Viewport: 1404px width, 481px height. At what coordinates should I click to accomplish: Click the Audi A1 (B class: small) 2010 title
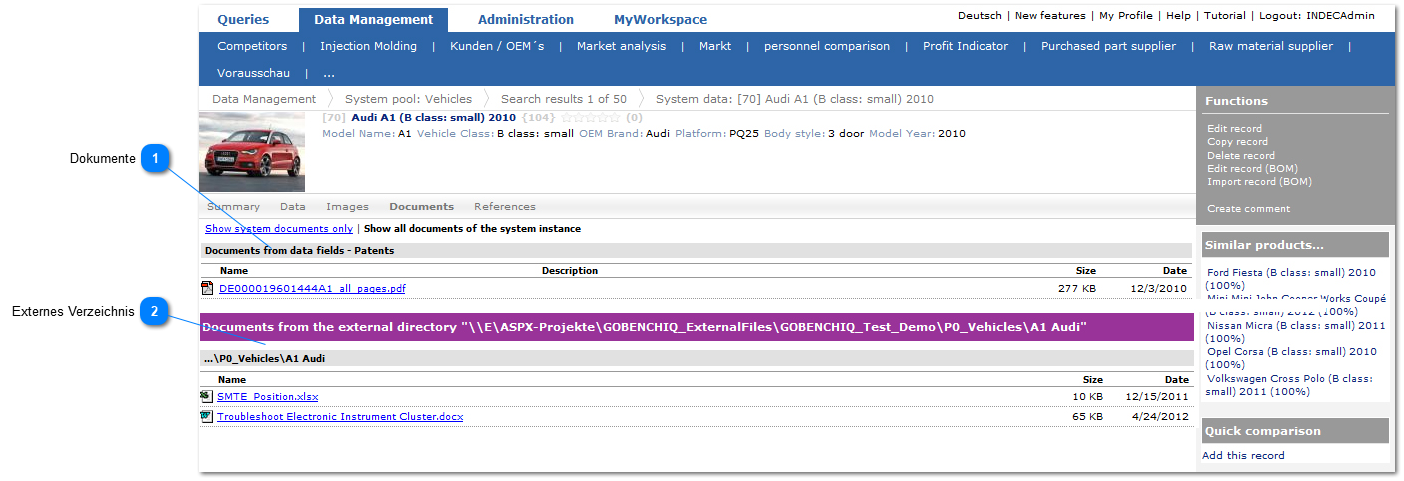pos(433,118)
